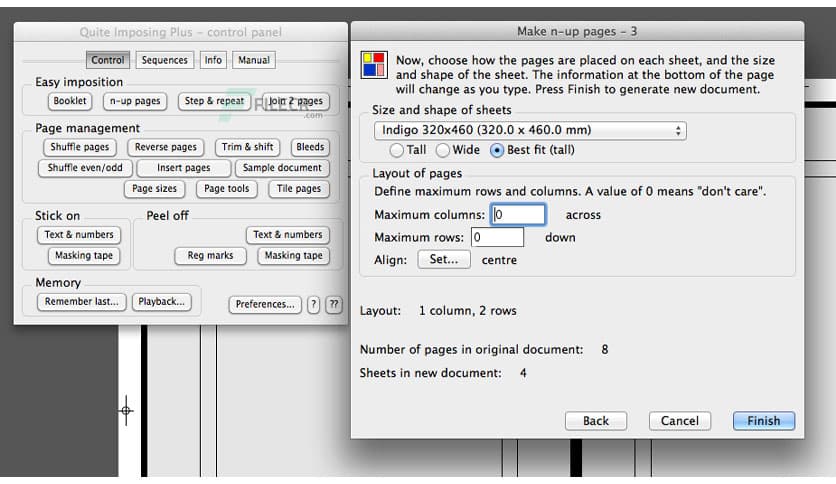Switch to the Sequences tab

[x=164, y=60]
